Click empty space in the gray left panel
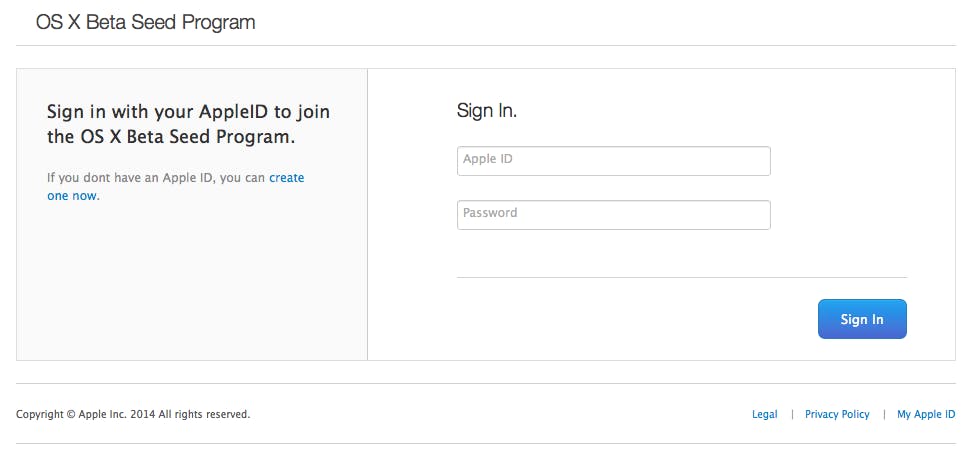Screen dimensions: 977x459 192,290
